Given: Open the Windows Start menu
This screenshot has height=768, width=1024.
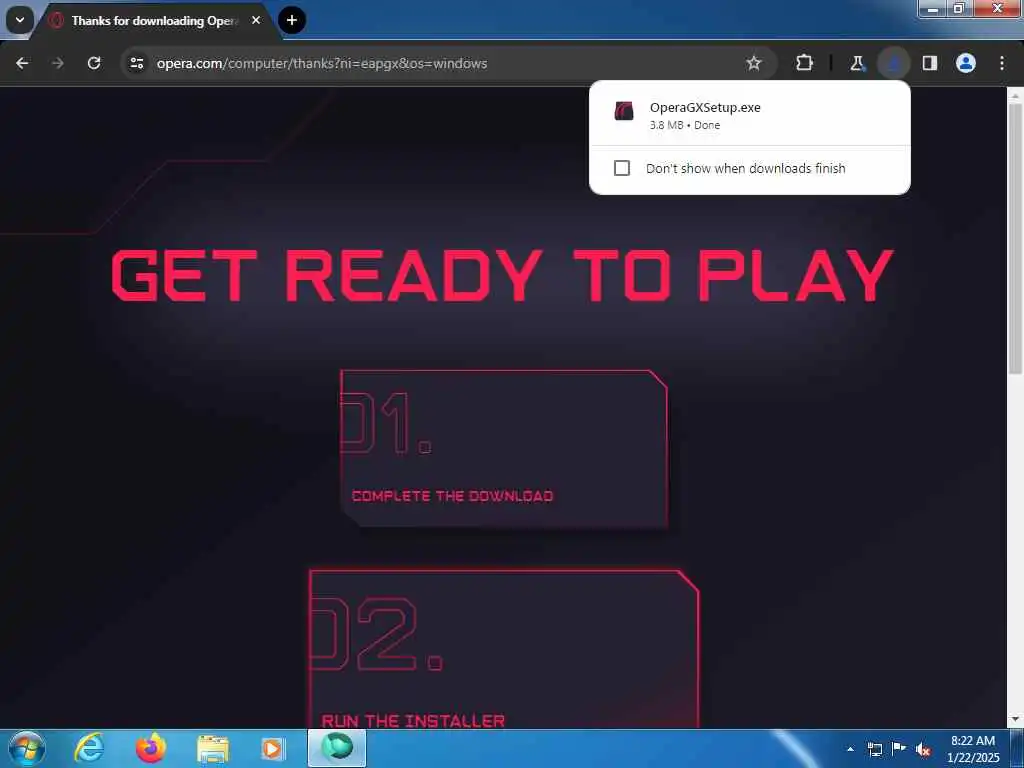Looking at the screenshot, I should 26,748.
